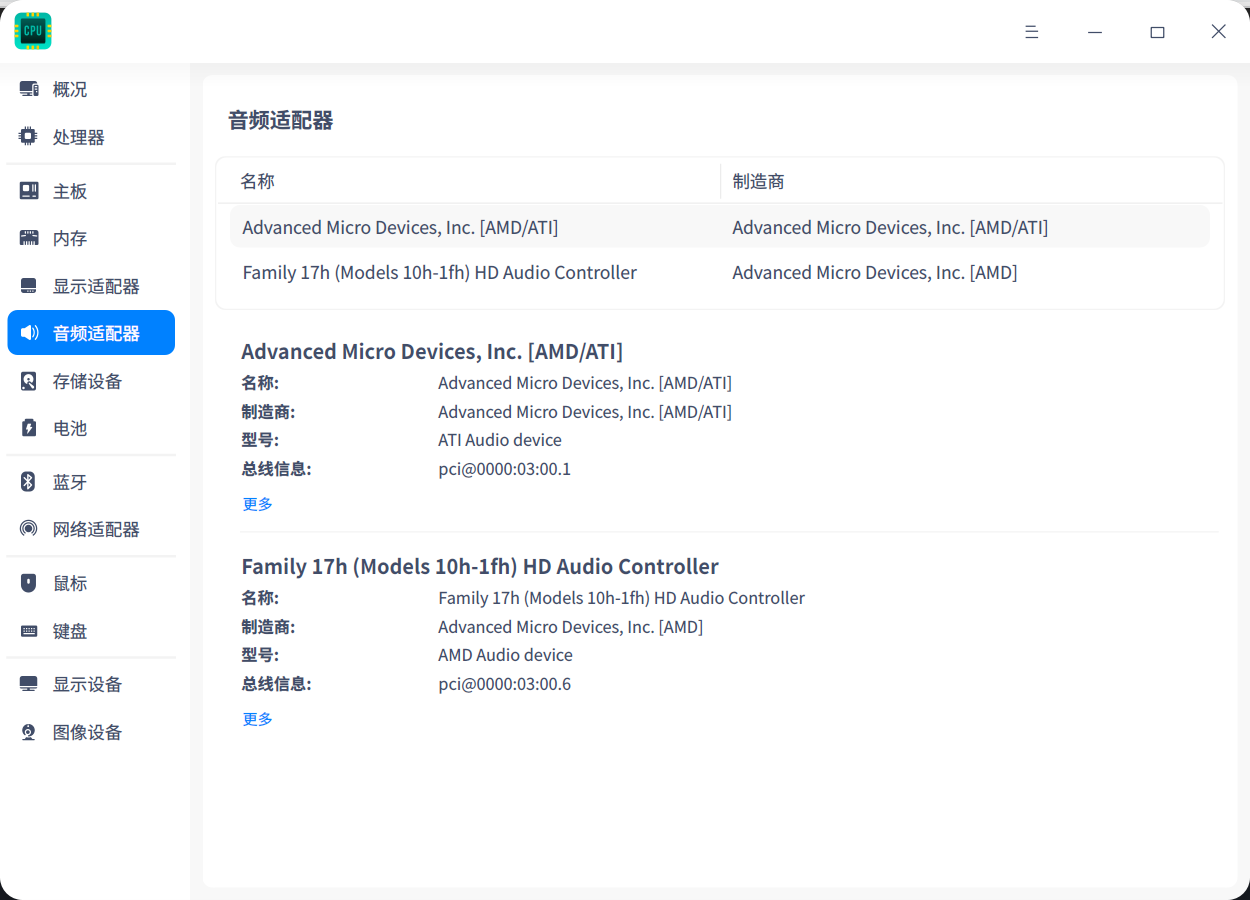Select 内存 in the sidebar
1250x900 pixels.
pos(91,238)
